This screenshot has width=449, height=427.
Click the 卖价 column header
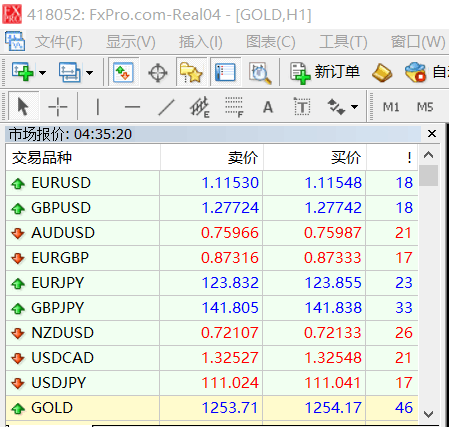pyautogui.click(x=212, y=157)
